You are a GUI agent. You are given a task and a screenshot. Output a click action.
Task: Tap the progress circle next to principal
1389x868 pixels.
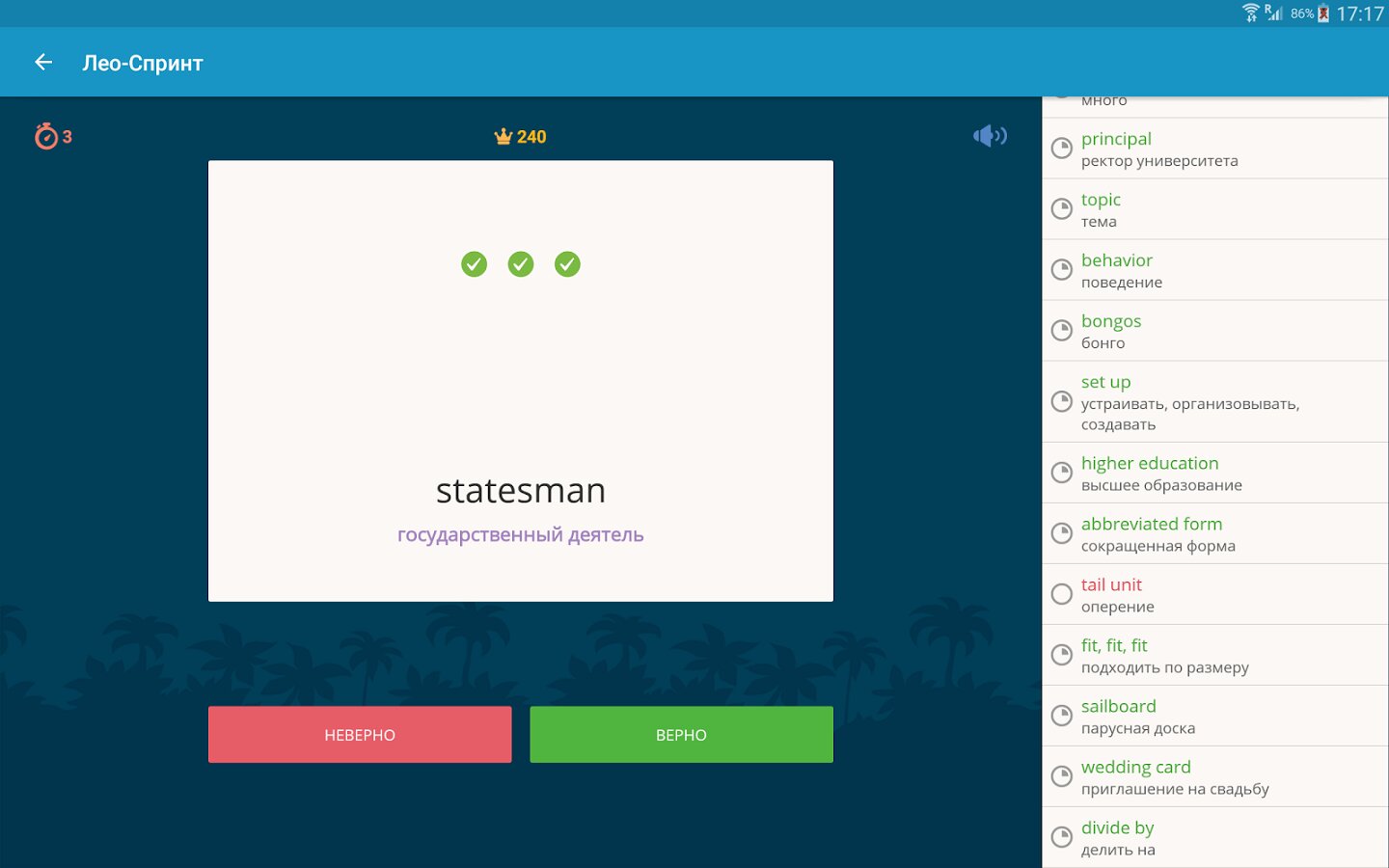1061,149
